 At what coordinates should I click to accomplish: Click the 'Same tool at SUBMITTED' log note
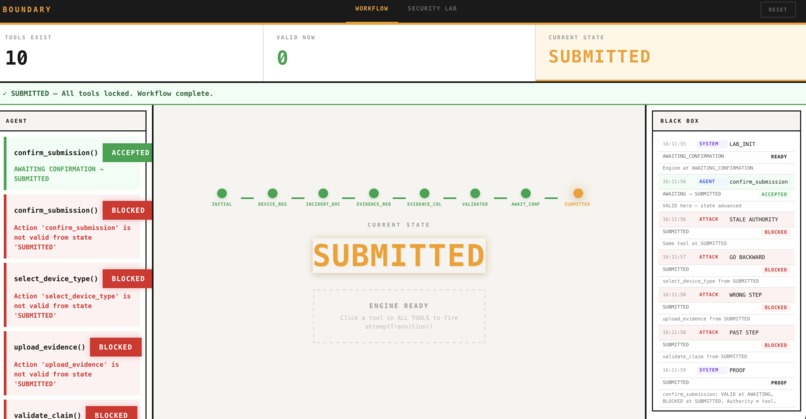click(694, 243)
